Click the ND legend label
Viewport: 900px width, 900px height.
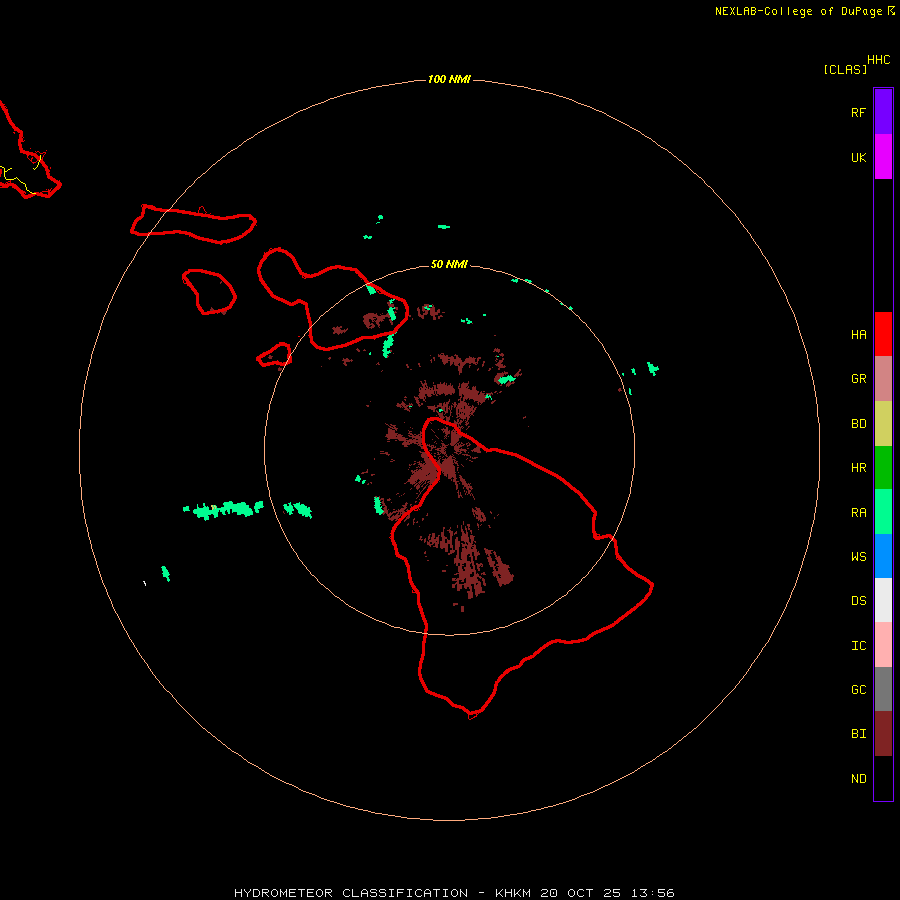point(858,779)
